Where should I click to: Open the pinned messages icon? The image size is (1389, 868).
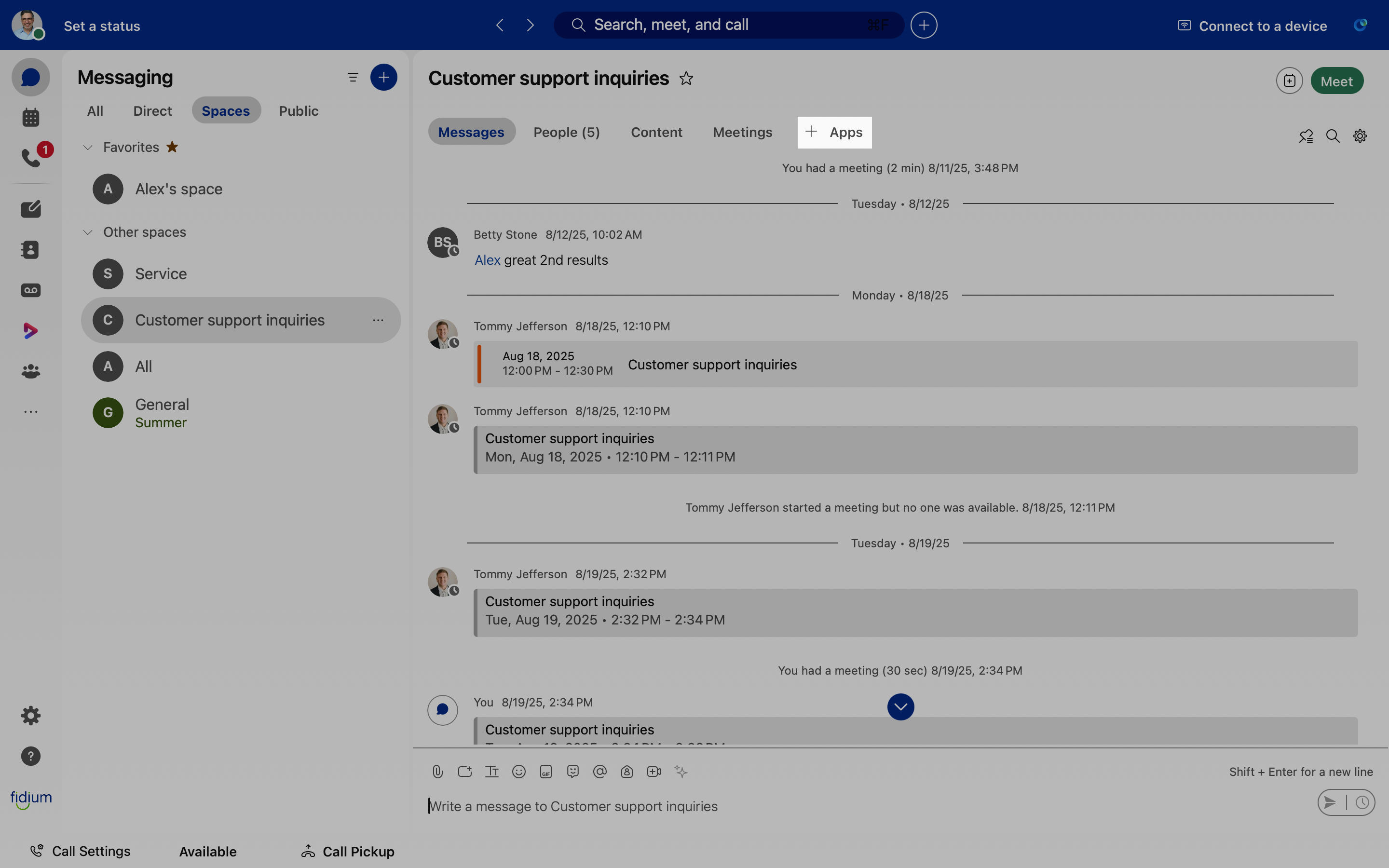click(x=1306, y=136)
